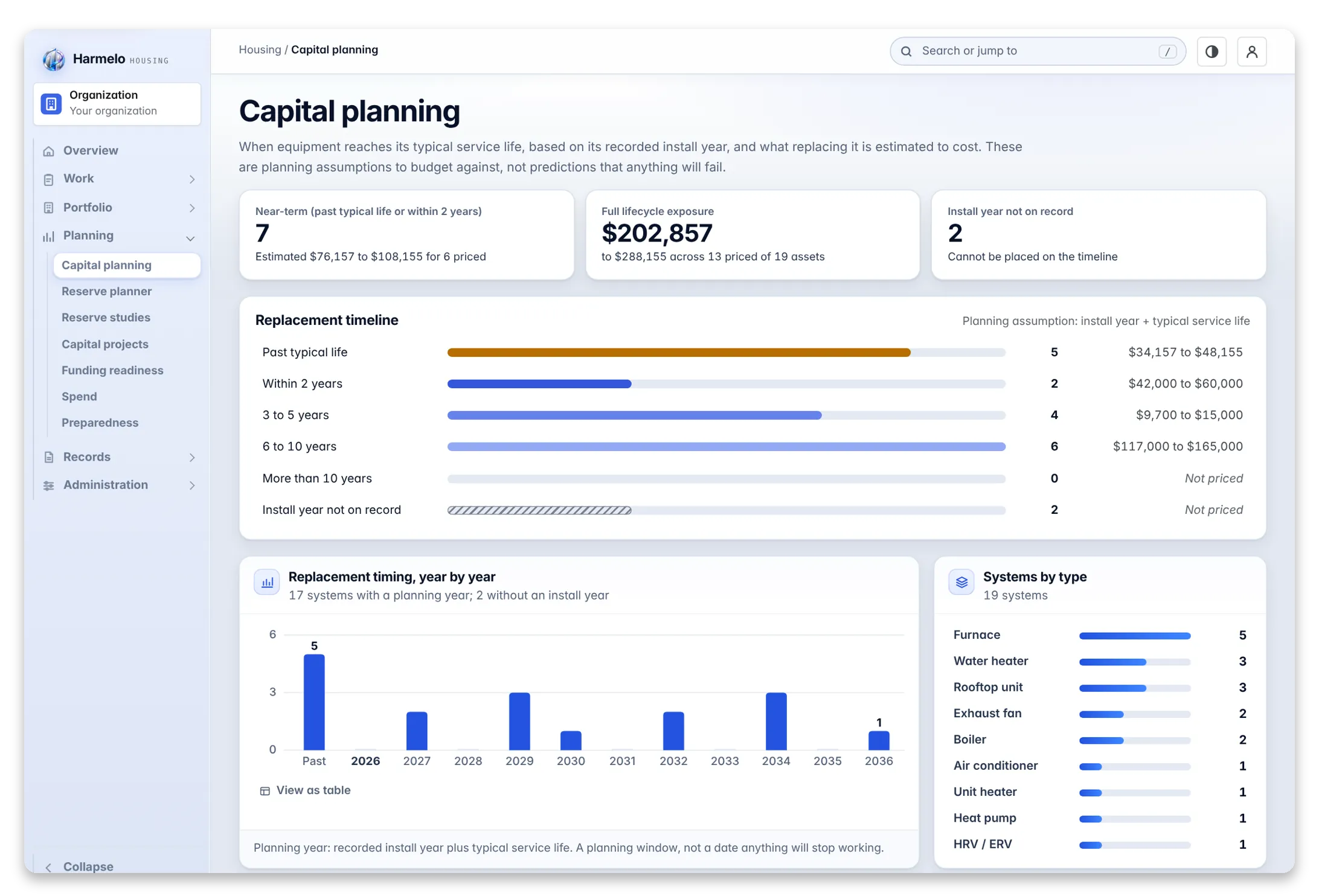Click the Past bar in yearly chart
The height and width of the screenshot is (896, 1319).
[314, 702]
